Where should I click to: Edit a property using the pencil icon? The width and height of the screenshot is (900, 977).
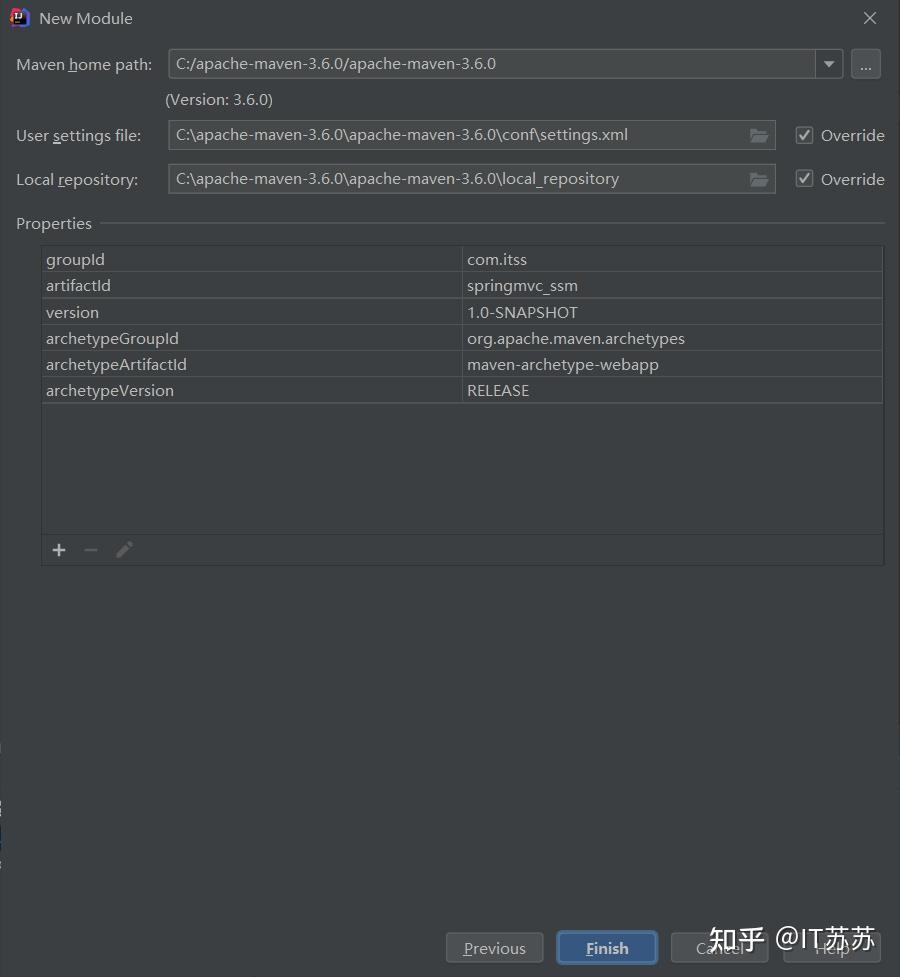[x=124, y=549]
